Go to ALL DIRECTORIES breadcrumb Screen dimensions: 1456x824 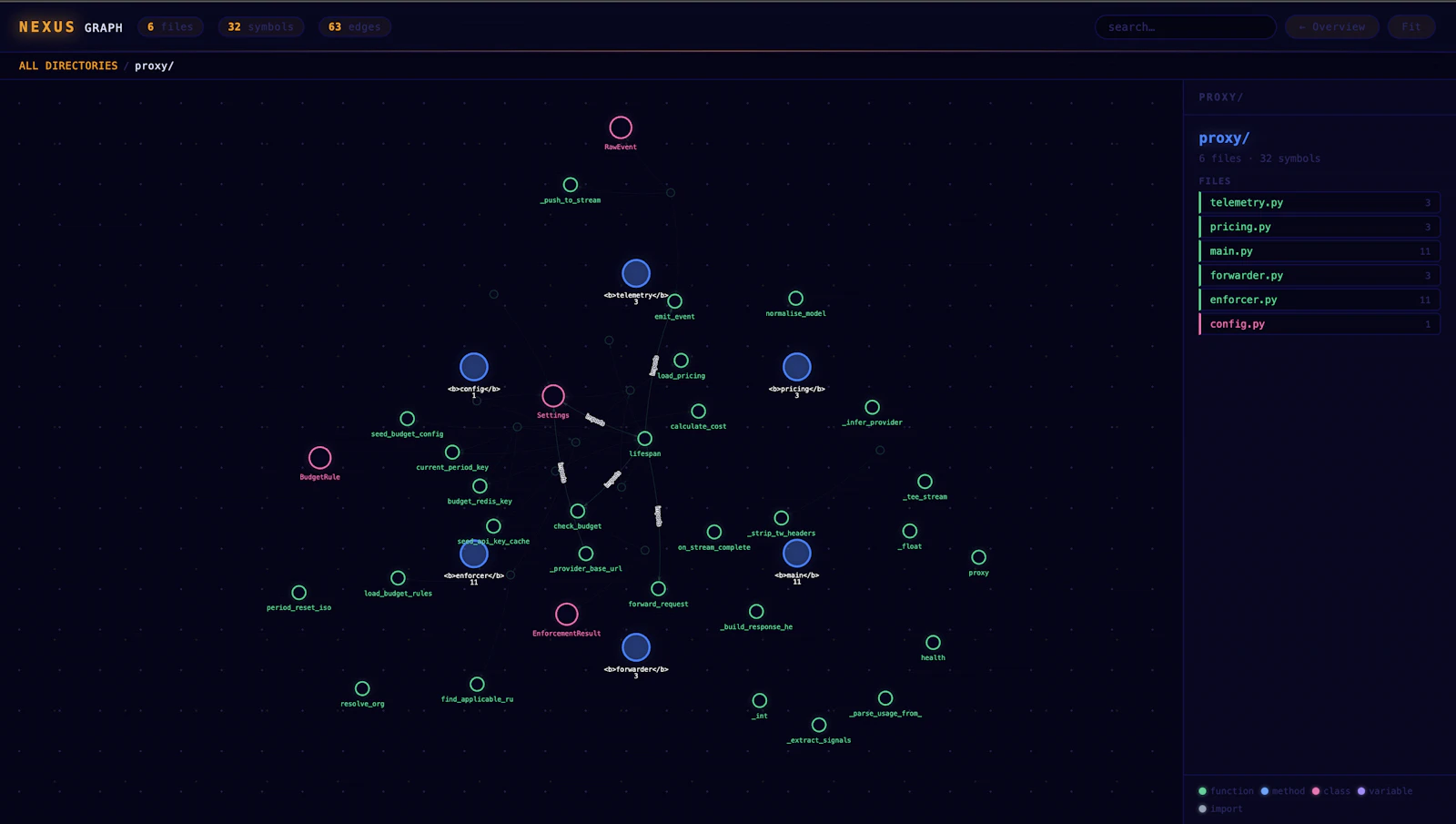(68, 66)
